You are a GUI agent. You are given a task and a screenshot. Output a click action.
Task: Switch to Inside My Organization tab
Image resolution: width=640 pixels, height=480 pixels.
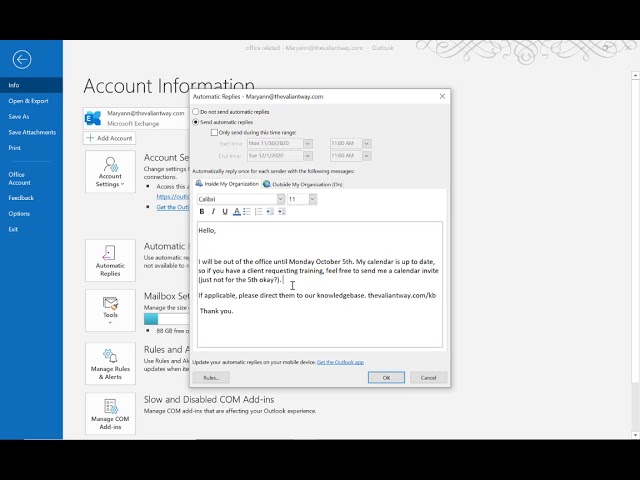click(x=227, y=184)
